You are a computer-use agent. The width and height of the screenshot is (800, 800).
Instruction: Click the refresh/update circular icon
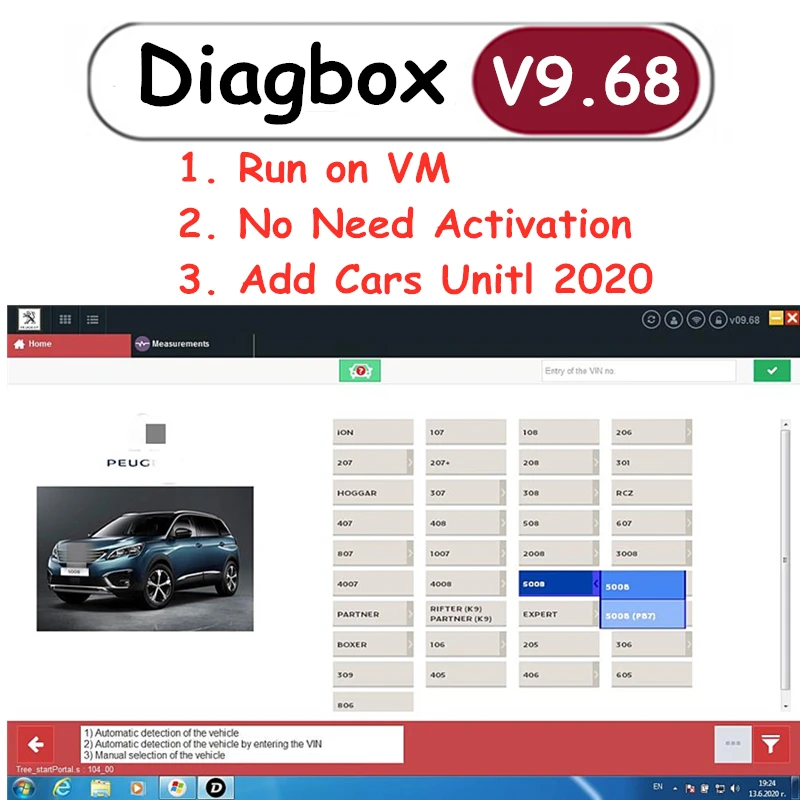tap(651, 320)
